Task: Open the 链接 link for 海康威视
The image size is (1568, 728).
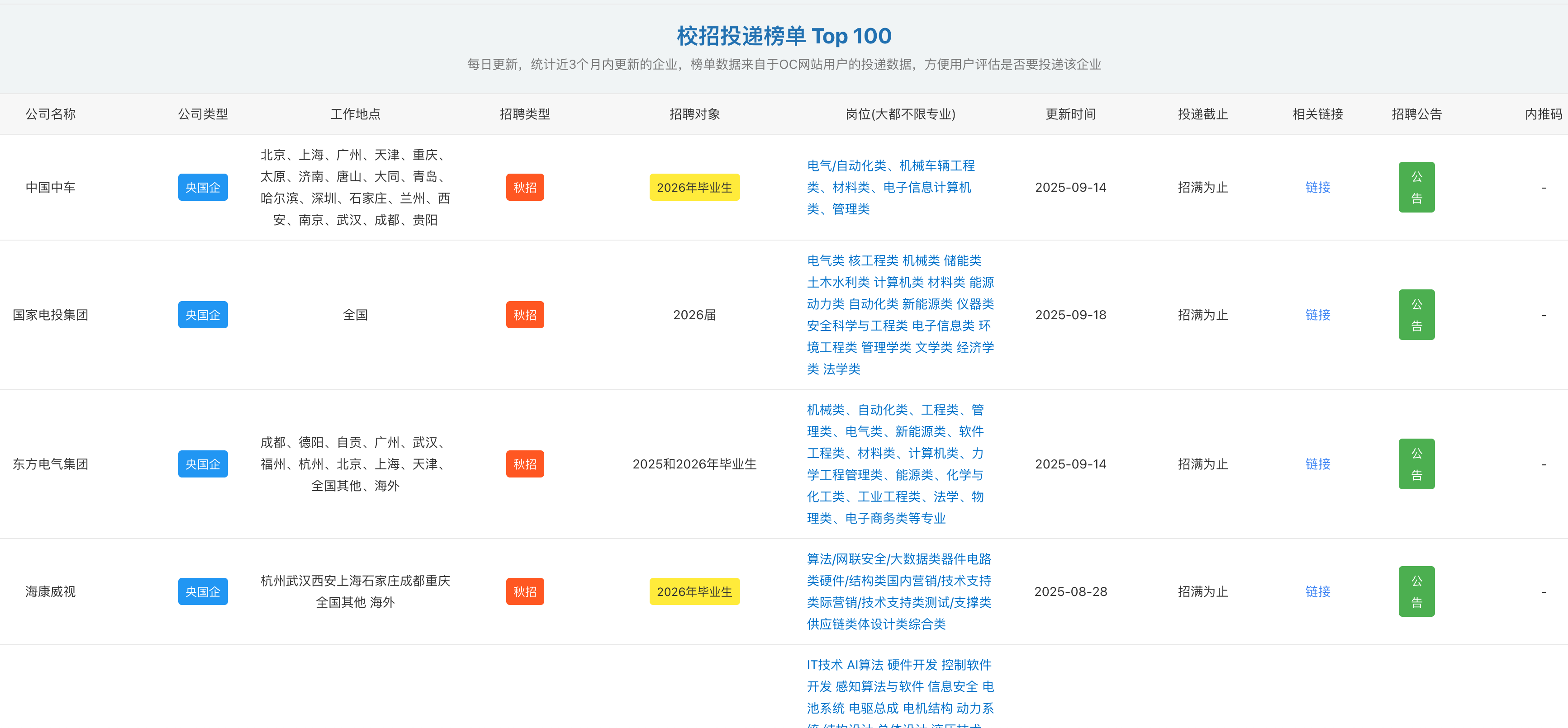Action: coord(1317,592)
